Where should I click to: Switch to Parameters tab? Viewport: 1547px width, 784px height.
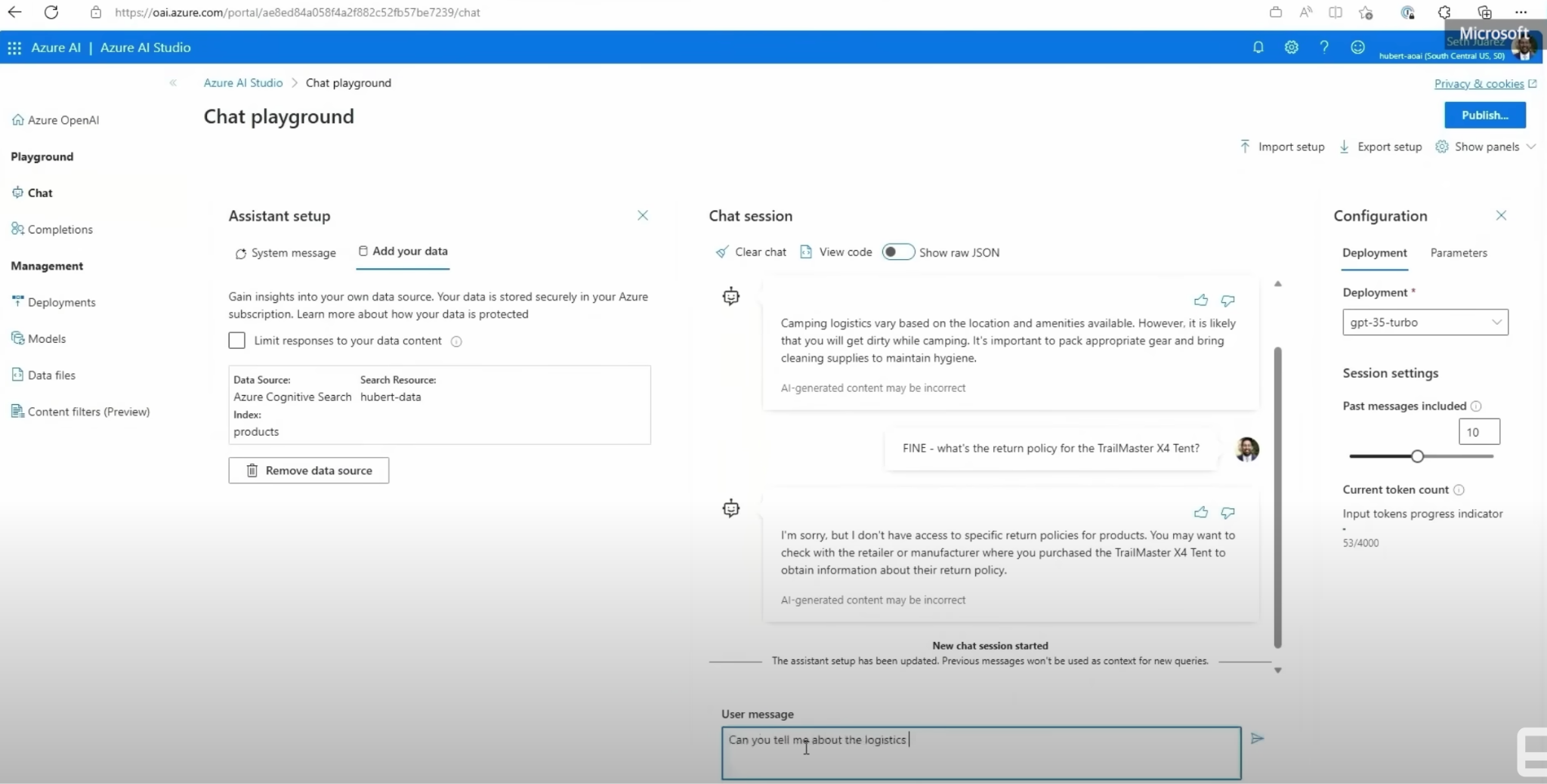click(x=1458, y=253)
